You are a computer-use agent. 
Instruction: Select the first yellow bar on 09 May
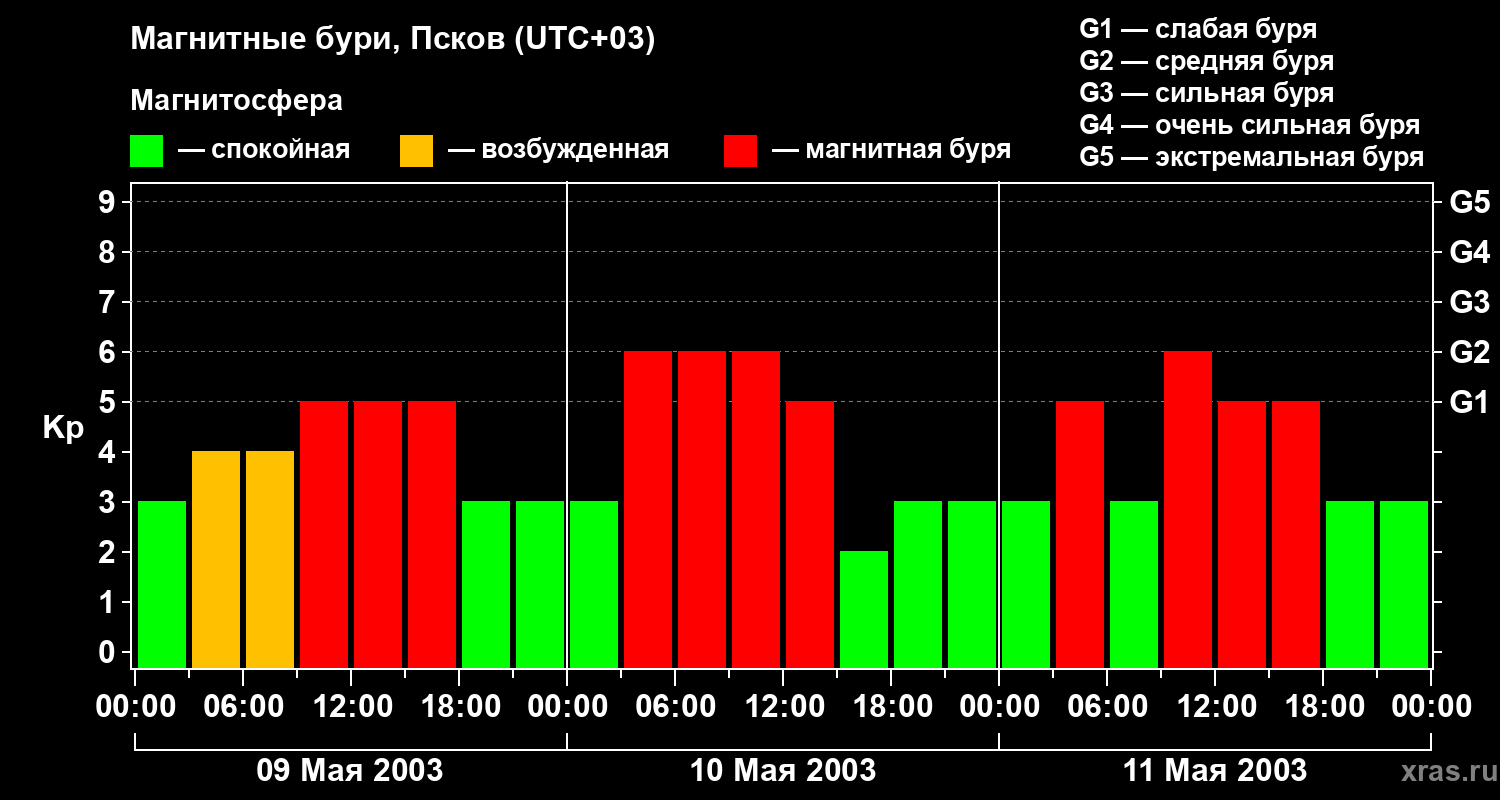pos(216,559)
